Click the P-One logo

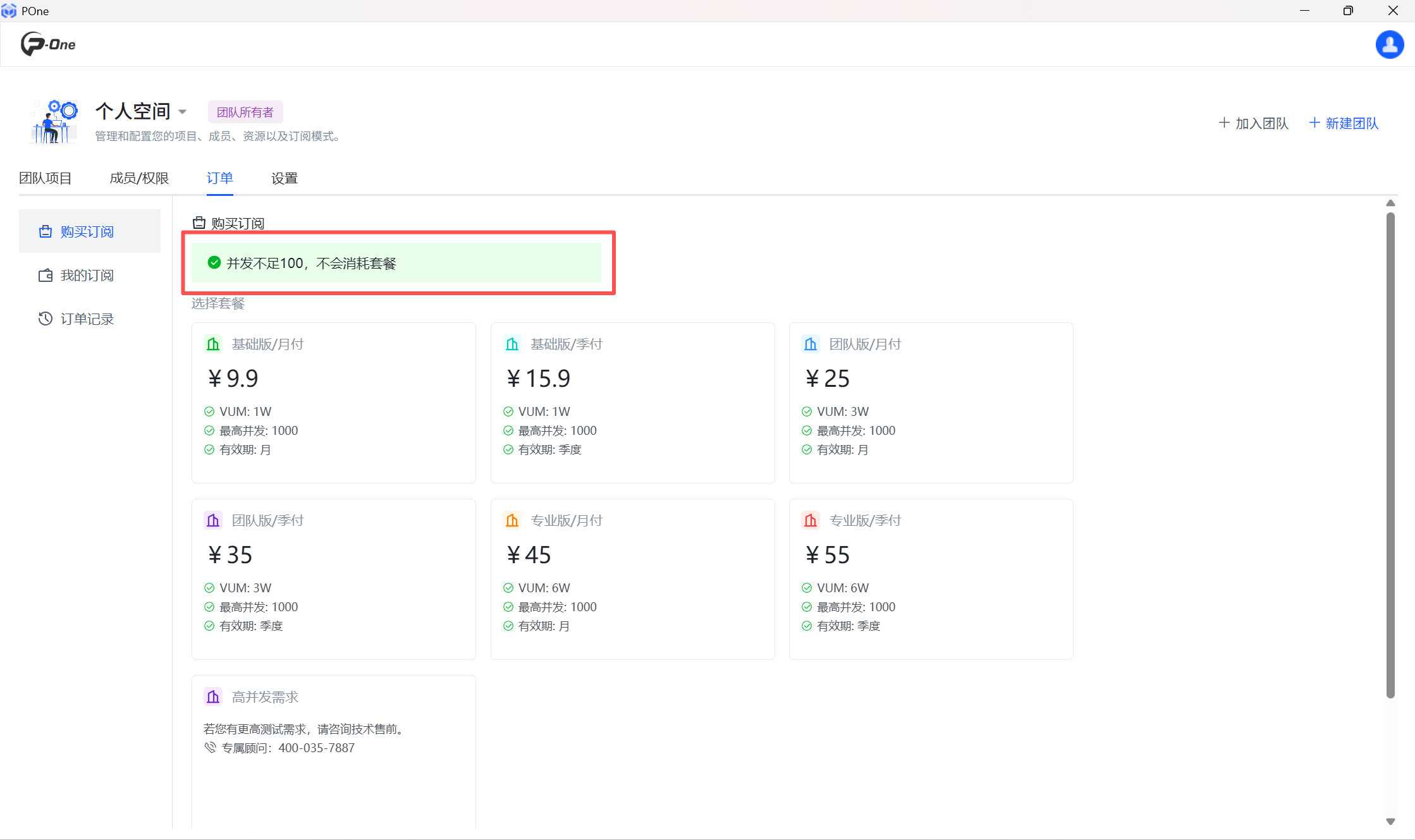[48, 44]
